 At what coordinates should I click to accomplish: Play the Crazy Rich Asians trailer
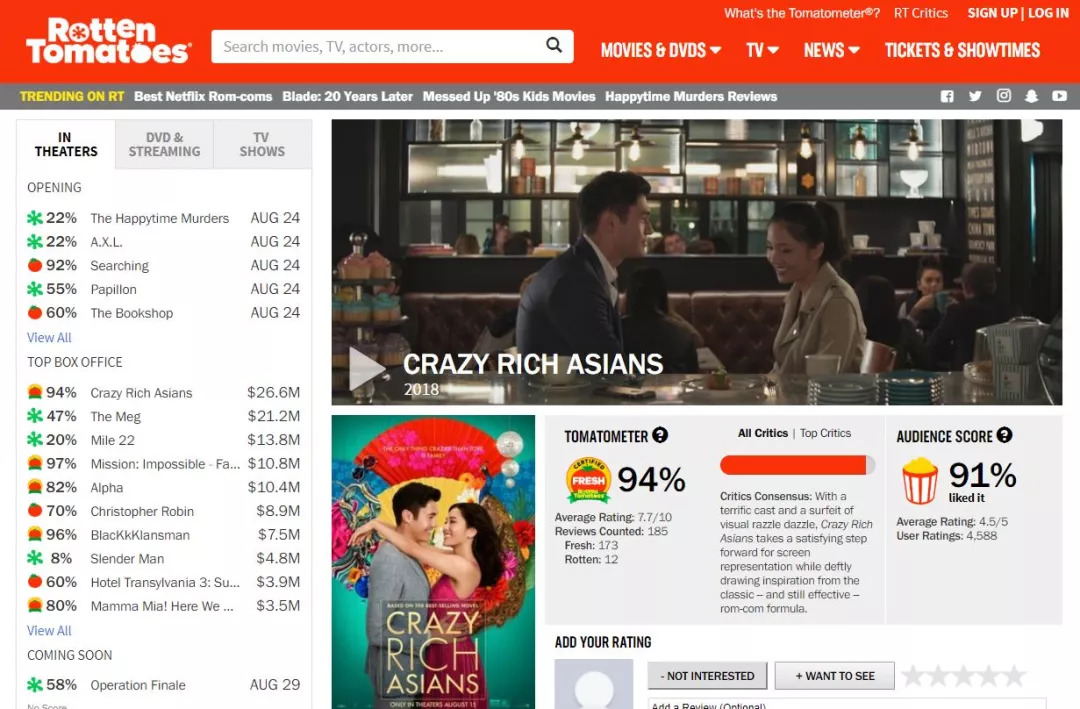click(x=366, y=369)
